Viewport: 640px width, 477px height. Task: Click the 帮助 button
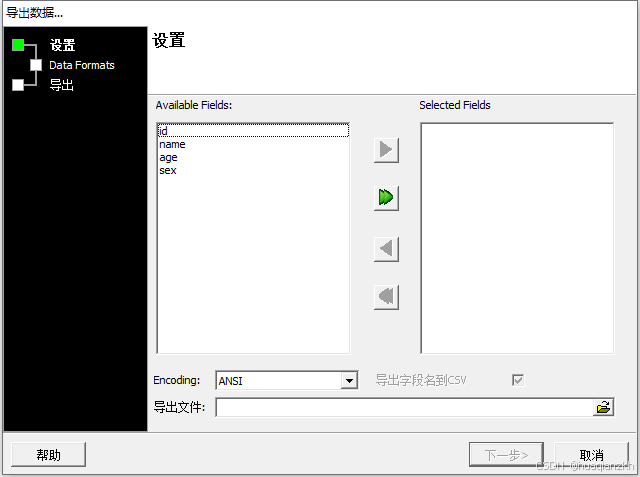click(49, 455)
